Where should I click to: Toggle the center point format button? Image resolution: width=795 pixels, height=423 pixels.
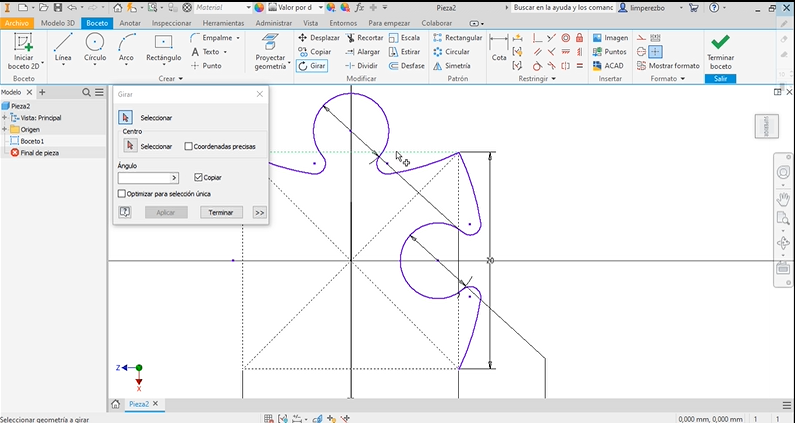click(656, 52)
